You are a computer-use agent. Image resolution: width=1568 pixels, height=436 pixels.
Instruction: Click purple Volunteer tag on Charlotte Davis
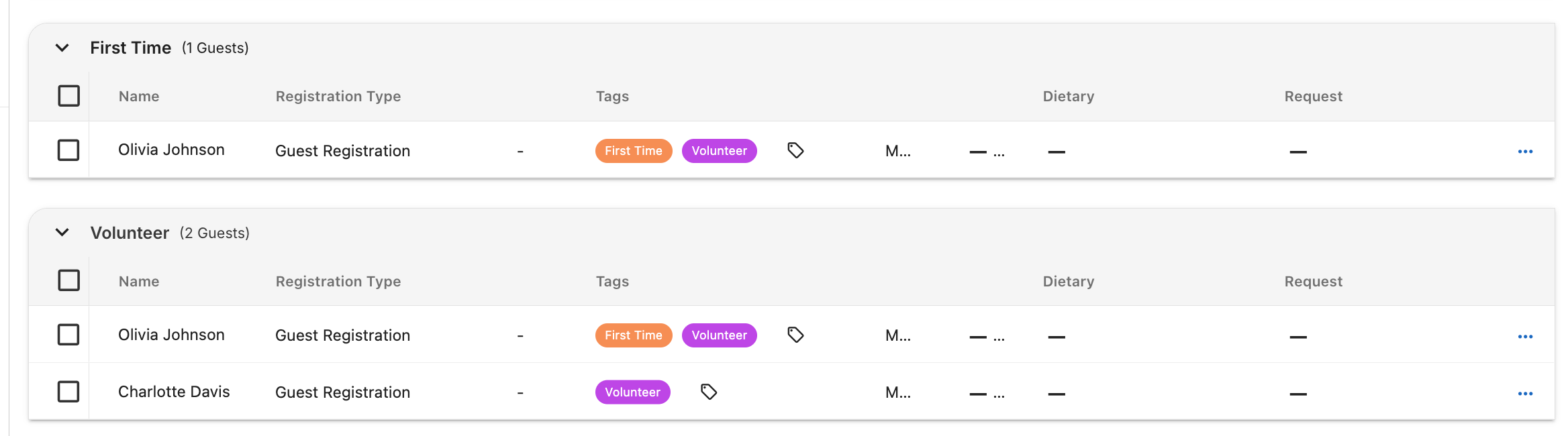pos(632,392)
